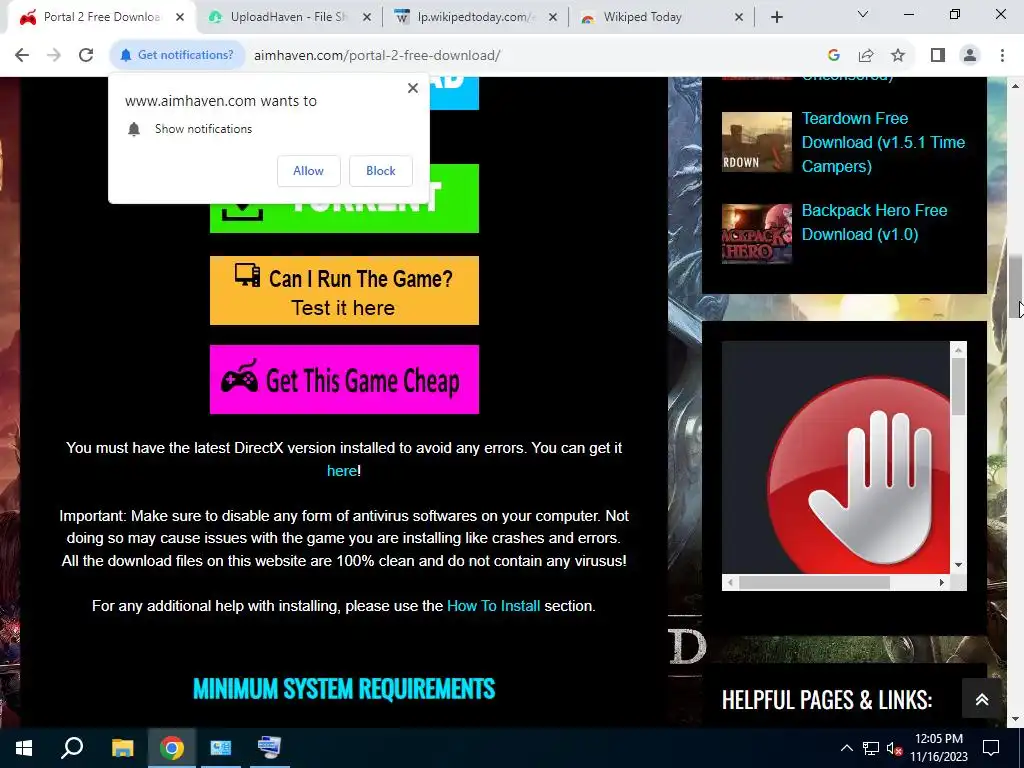Click the network tray icon
This screenshot has height=768, width=1024.
[x=871, y=748]
